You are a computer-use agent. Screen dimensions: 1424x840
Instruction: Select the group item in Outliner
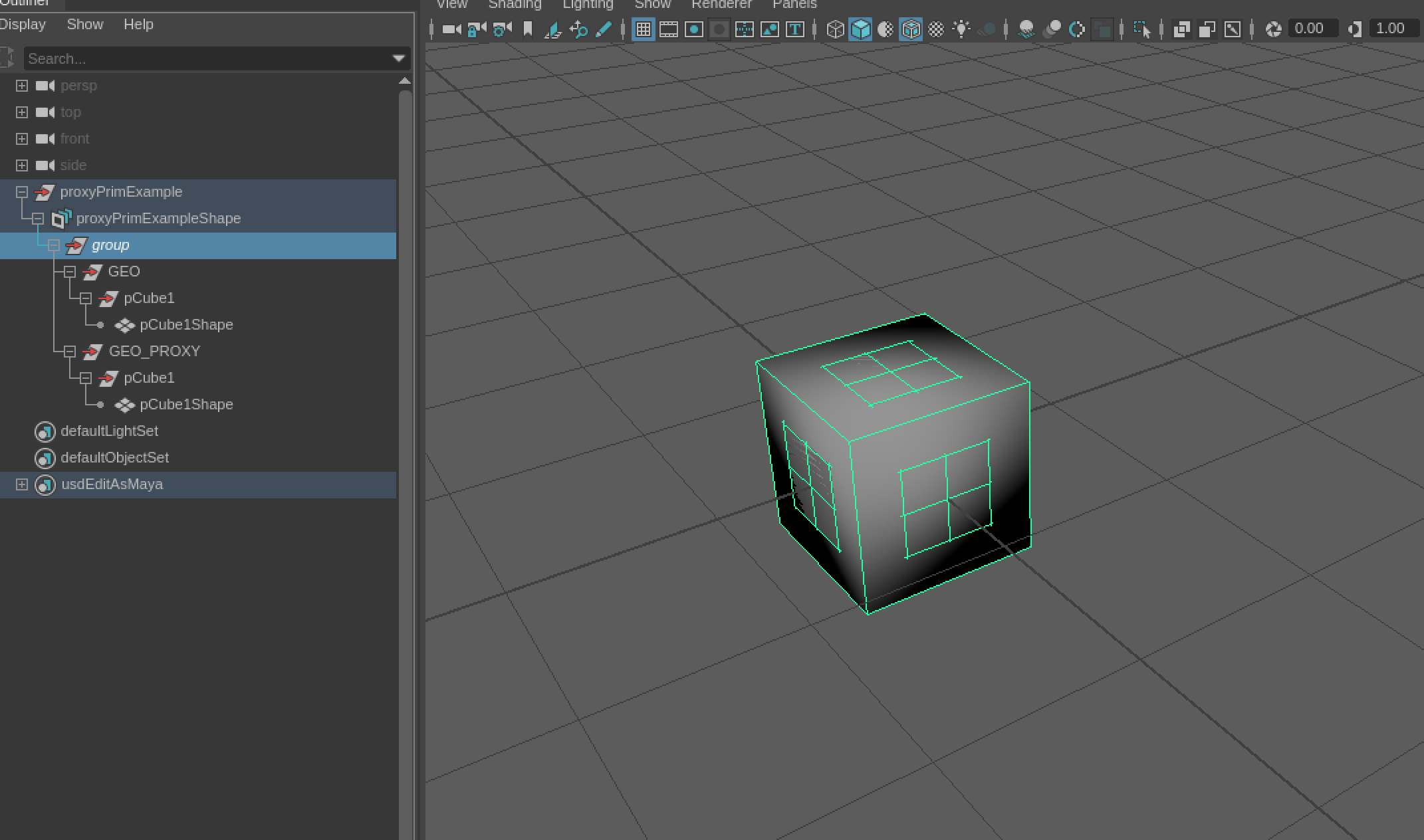point(198,245)
